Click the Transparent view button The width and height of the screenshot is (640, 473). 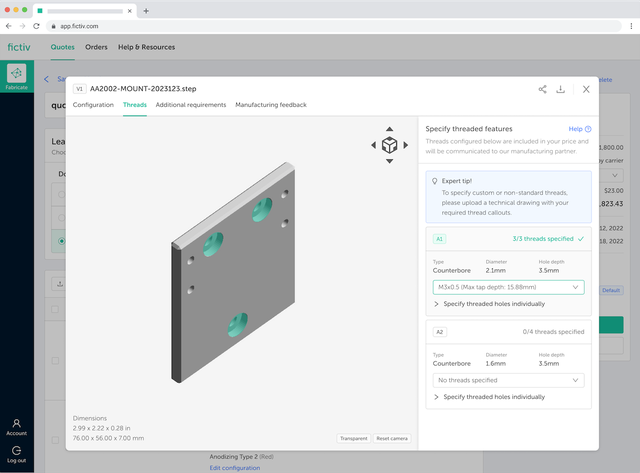pos(354,438)
